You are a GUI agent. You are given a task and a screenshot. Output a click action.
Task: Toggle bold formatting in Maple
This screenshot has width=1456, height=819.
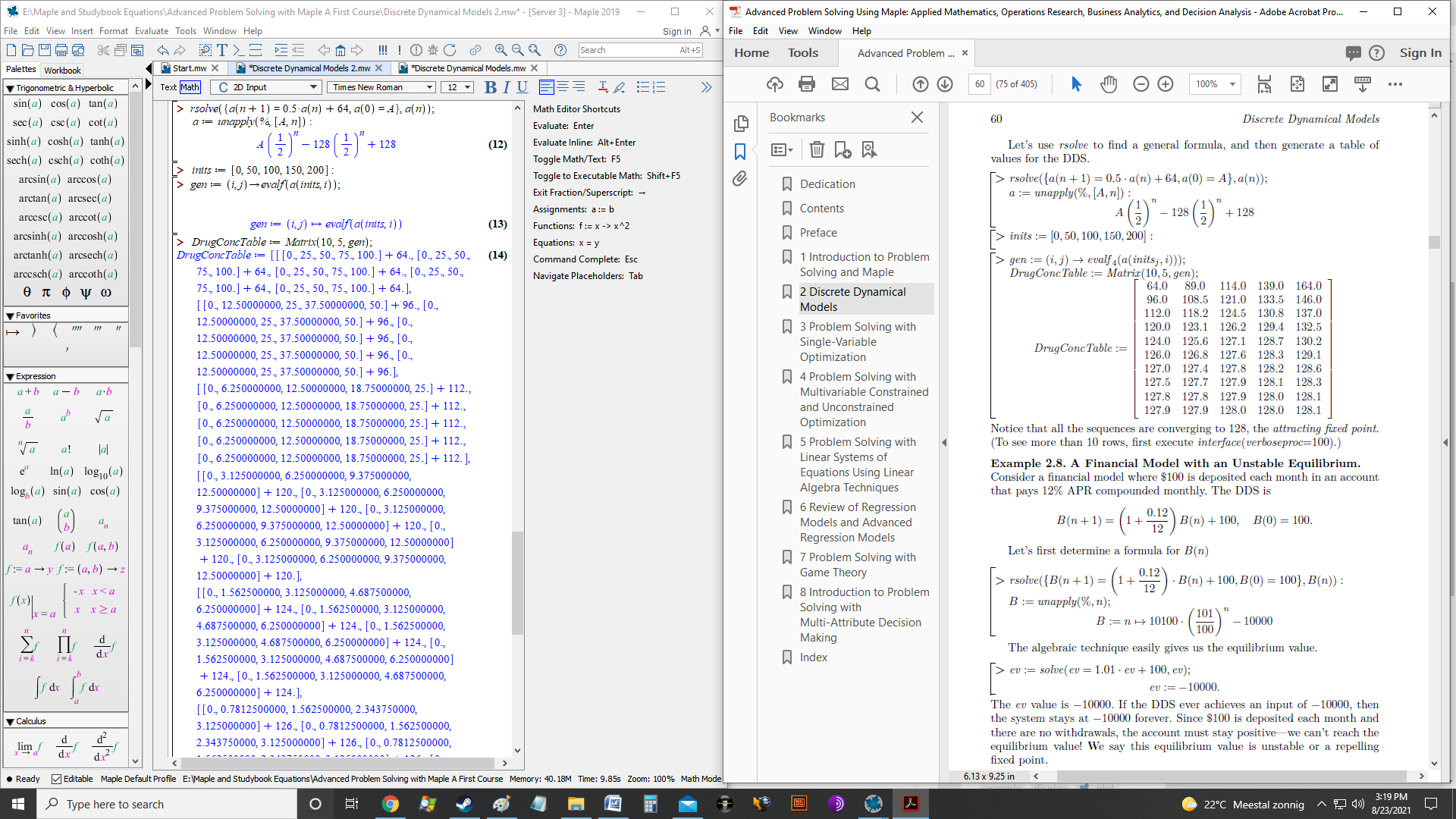(490, 87)
